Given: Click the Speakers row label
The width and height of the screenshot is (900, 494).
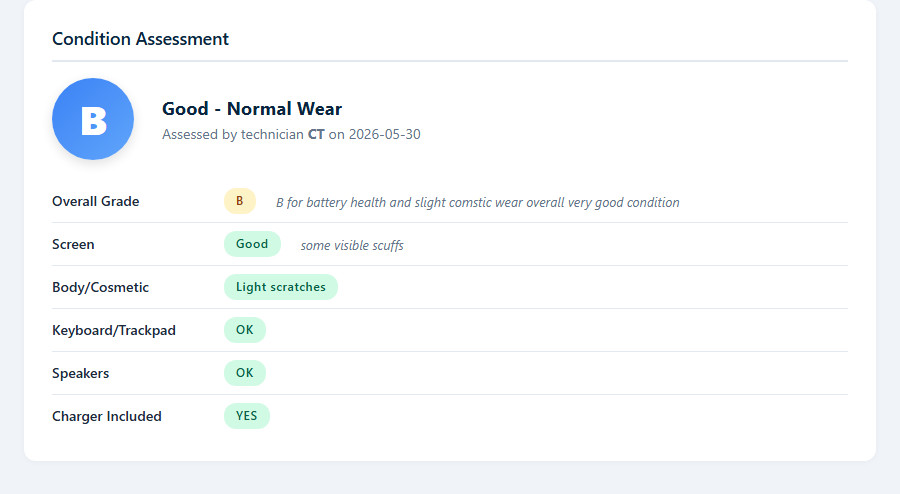Looking at the screenshot, I should point(80,374).
